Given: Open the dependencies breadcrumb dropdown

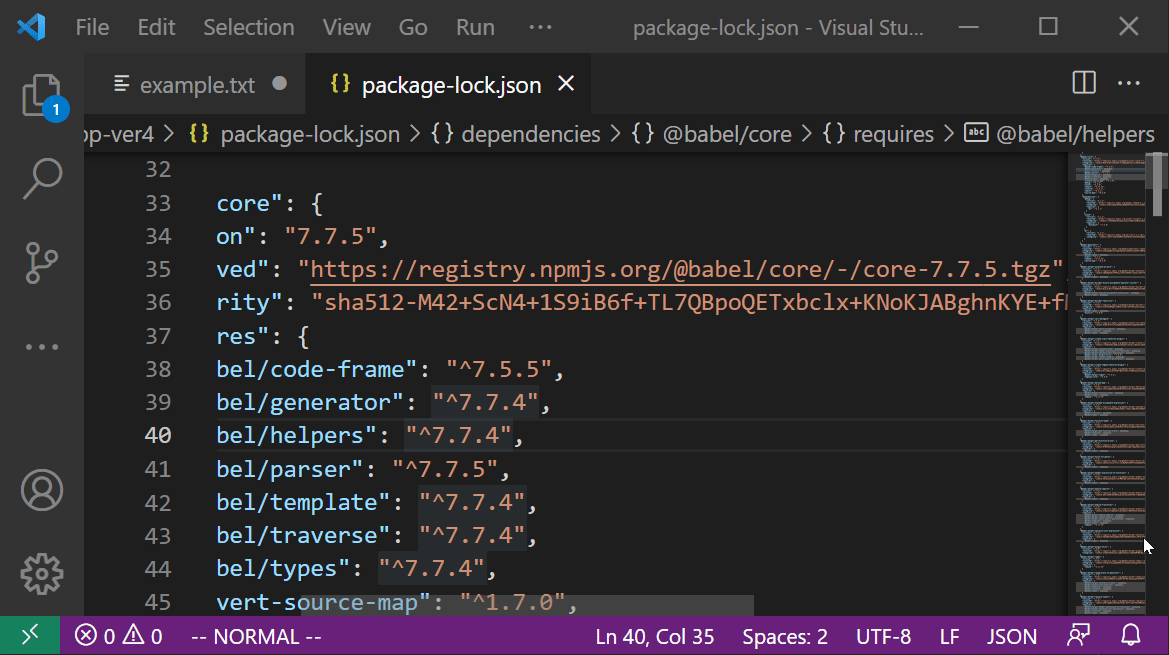Looking at the screenshot, I should pos(516,134).
